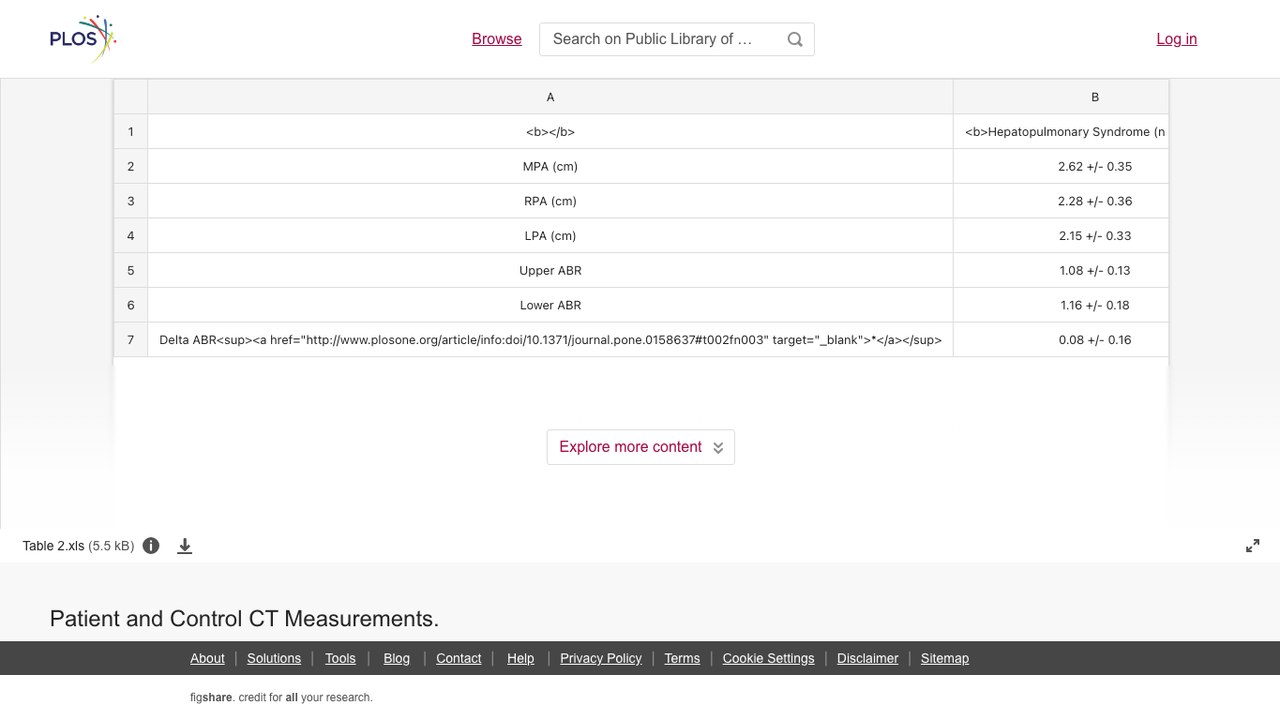Open the Help footer link
This screenshot has height=720, width=1280.
pyautogui.click(x=521, y=658)
